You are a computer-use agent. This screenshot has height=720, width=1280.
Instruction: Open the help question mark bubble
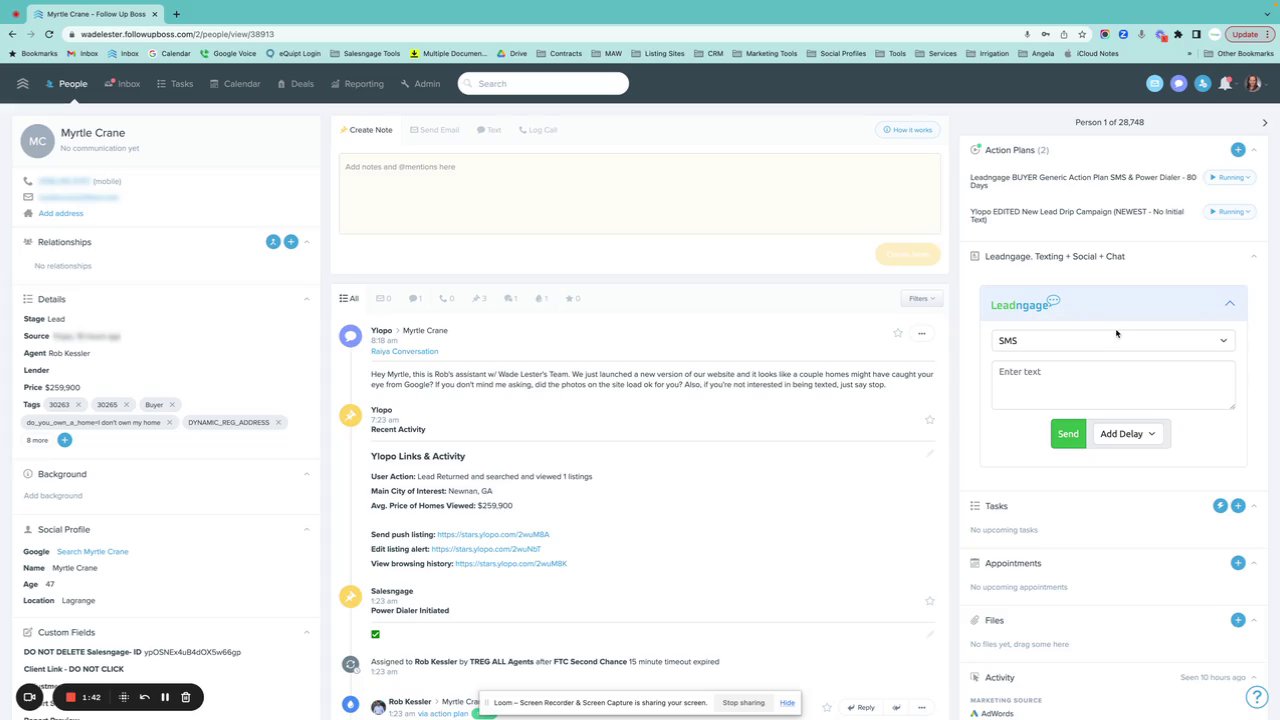click(1257, 697)
